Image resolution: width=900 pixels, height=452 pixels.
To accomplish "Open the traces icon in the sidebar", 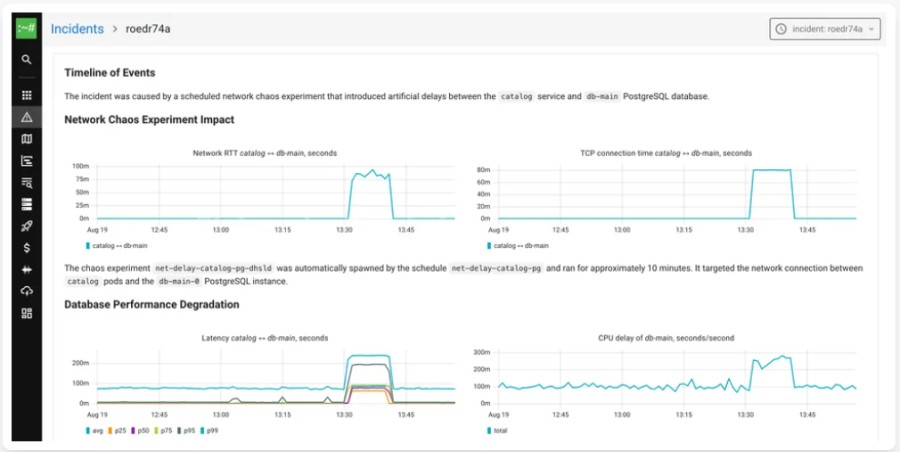I will 26,161.
